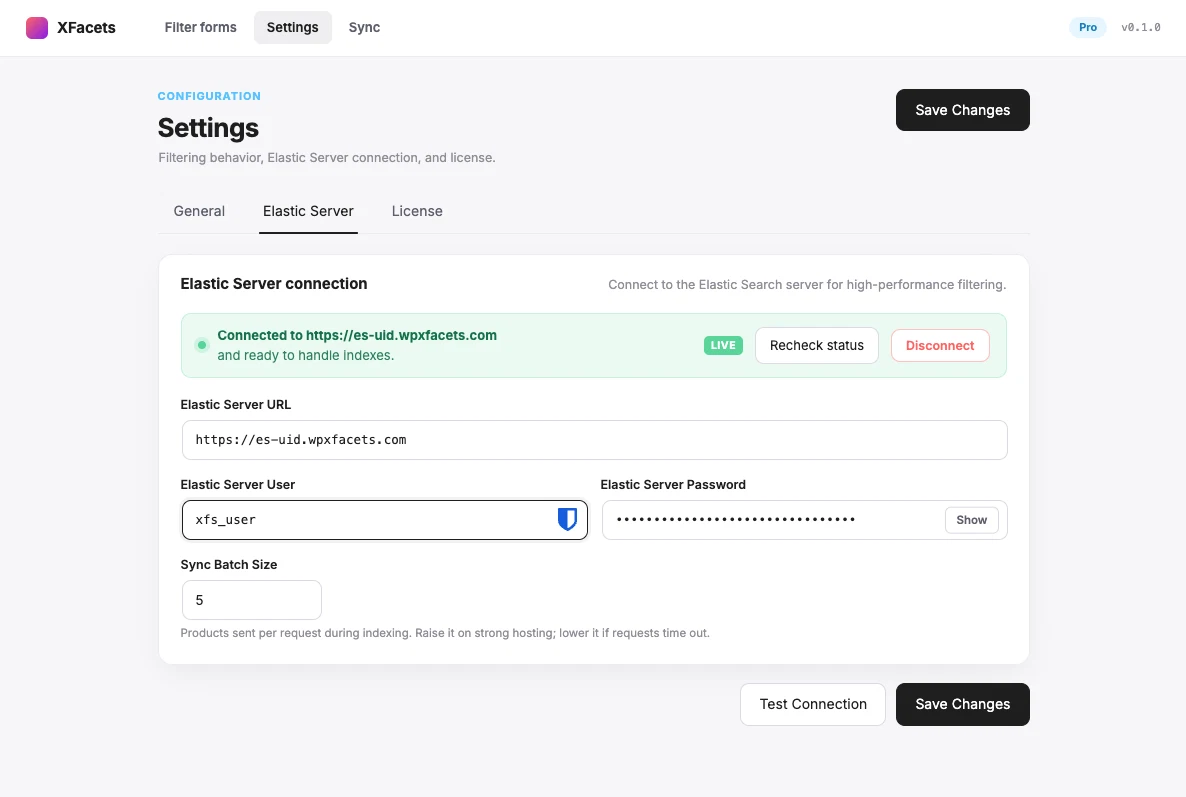
Task: Click the 'Products sent per request' help text
Action: click(x=445, y=633)
